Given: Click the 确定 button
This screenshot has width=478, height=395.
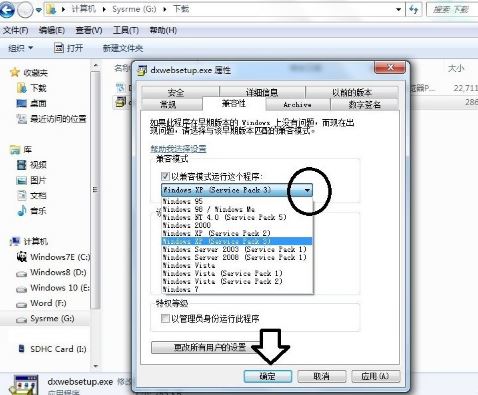Looking at the screenshot, I should tap(268, 376).
